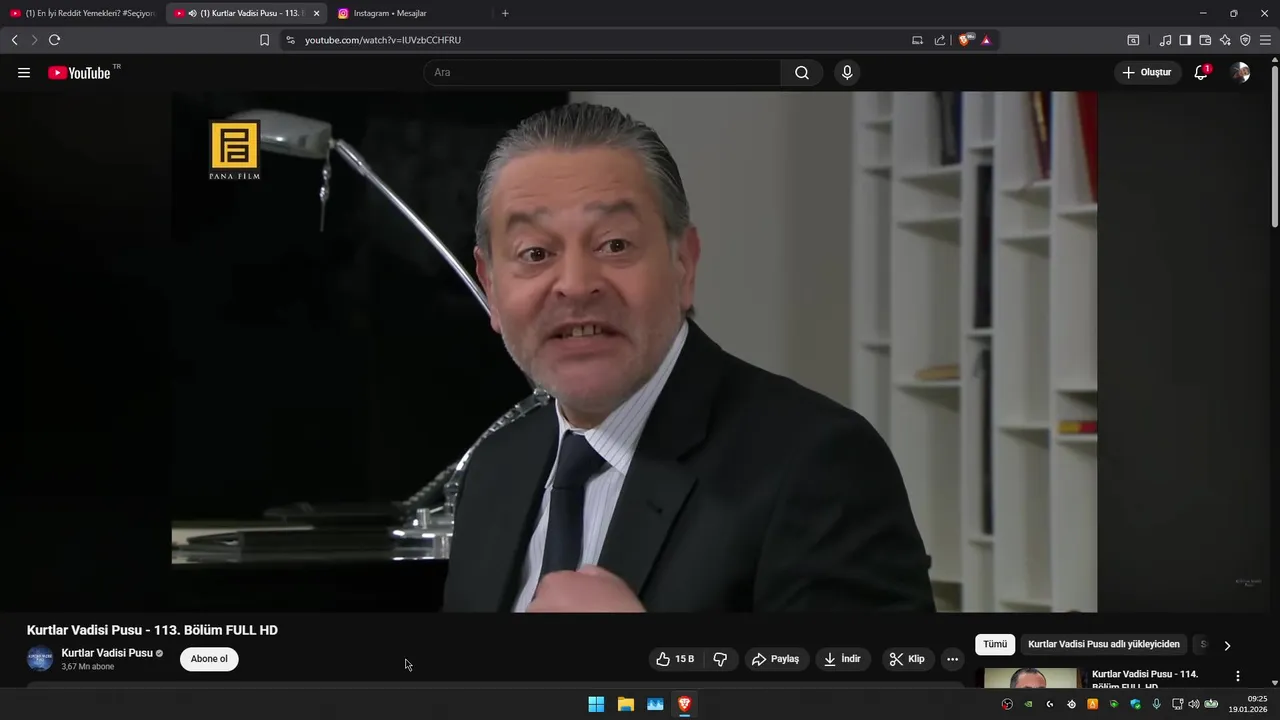Bookmark this page
The height and width of the screenshot is (720, 1280).
(x=264, y=40)
